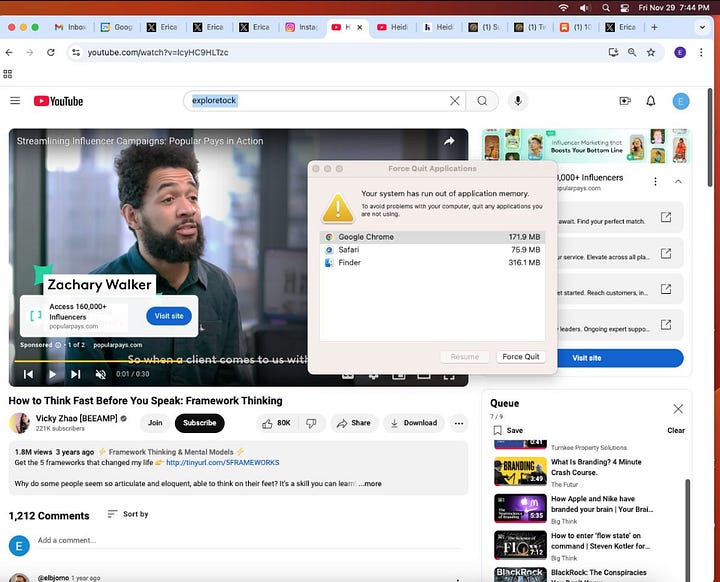Save the queue as a playlist
Screen dimensions: 720x582
coord(508,430)
